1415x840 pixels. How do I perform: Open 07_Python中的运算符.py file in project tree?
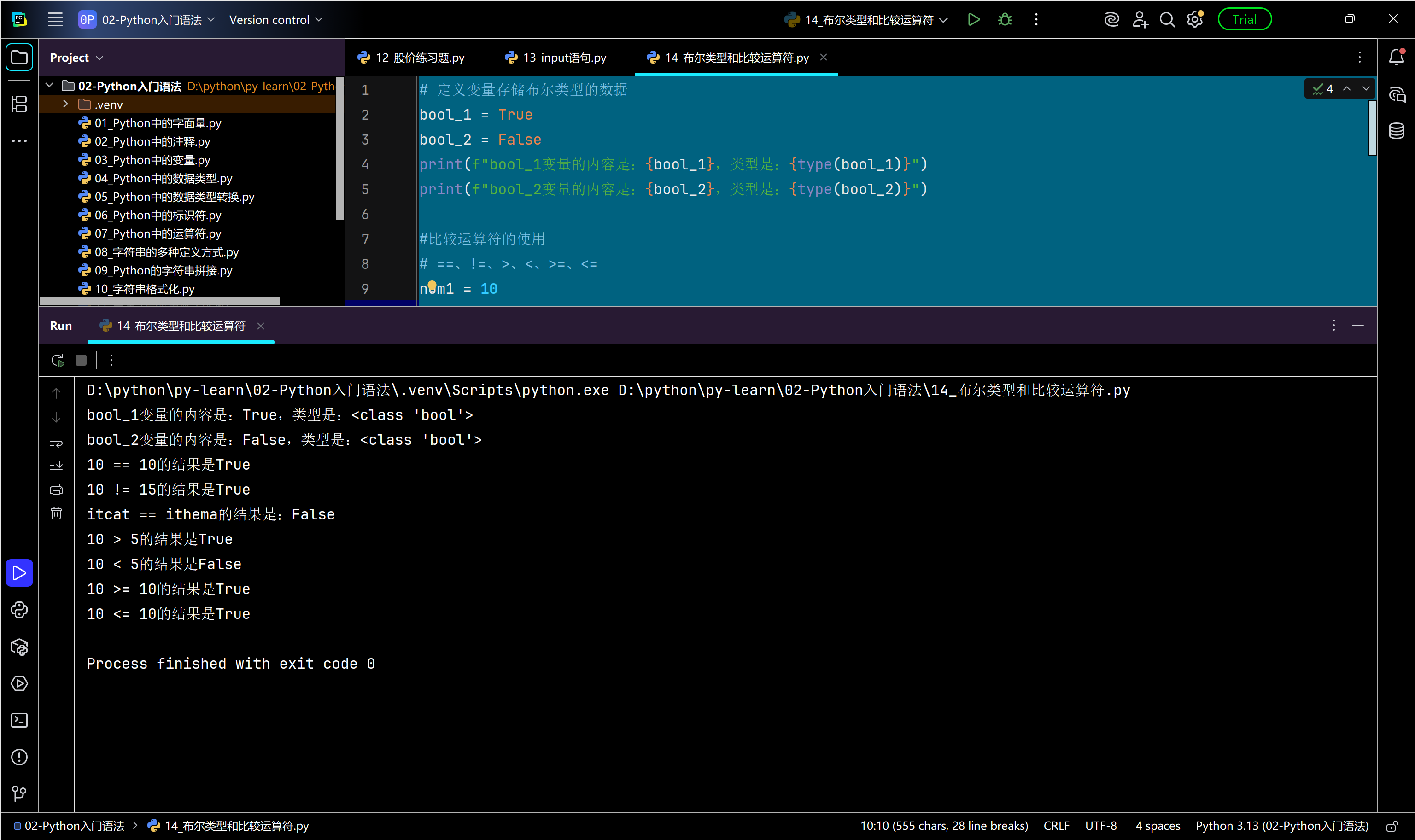[158, 234]
